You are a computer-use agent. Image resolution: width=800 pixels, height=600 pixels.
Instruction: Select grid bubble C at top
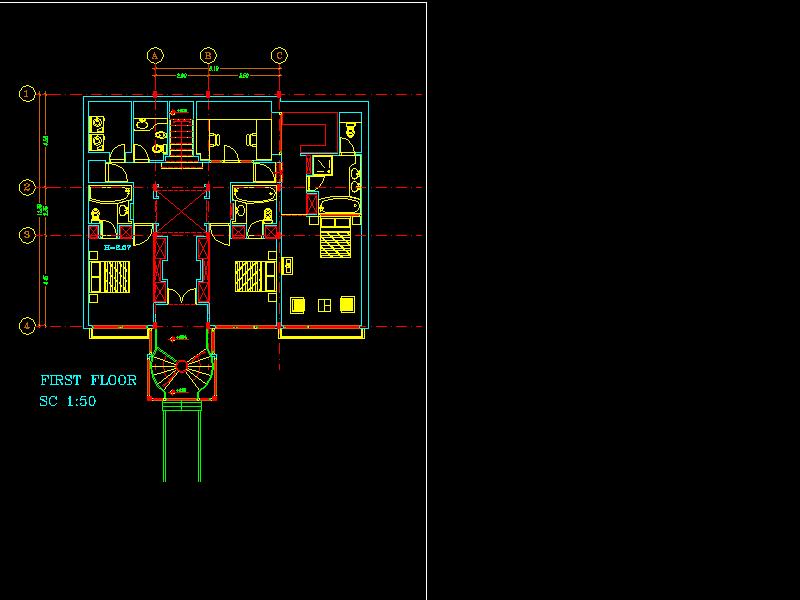[280, 56]
